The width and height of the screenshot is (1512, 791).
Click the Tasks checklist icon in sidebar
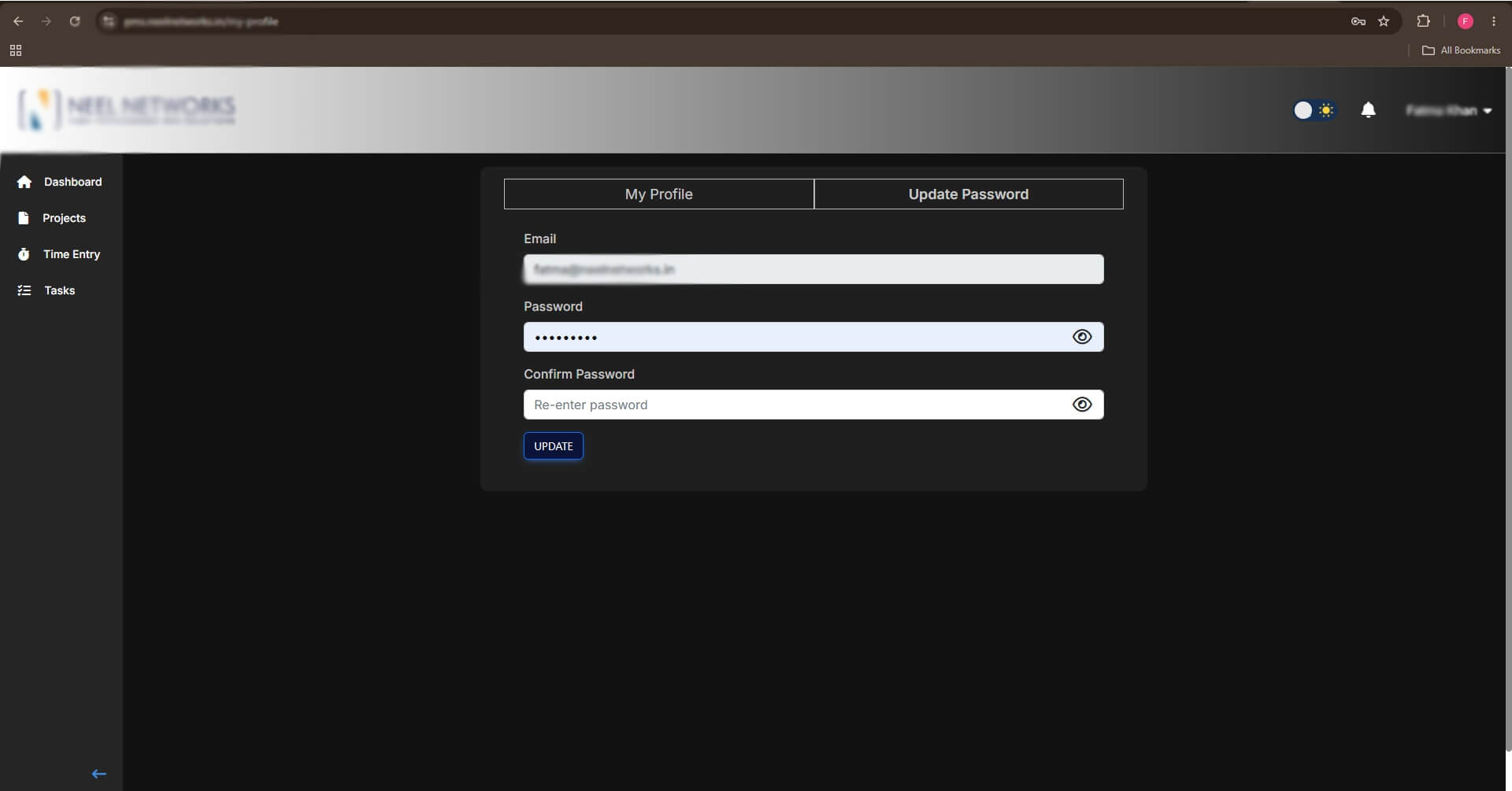tap(24, 290)
